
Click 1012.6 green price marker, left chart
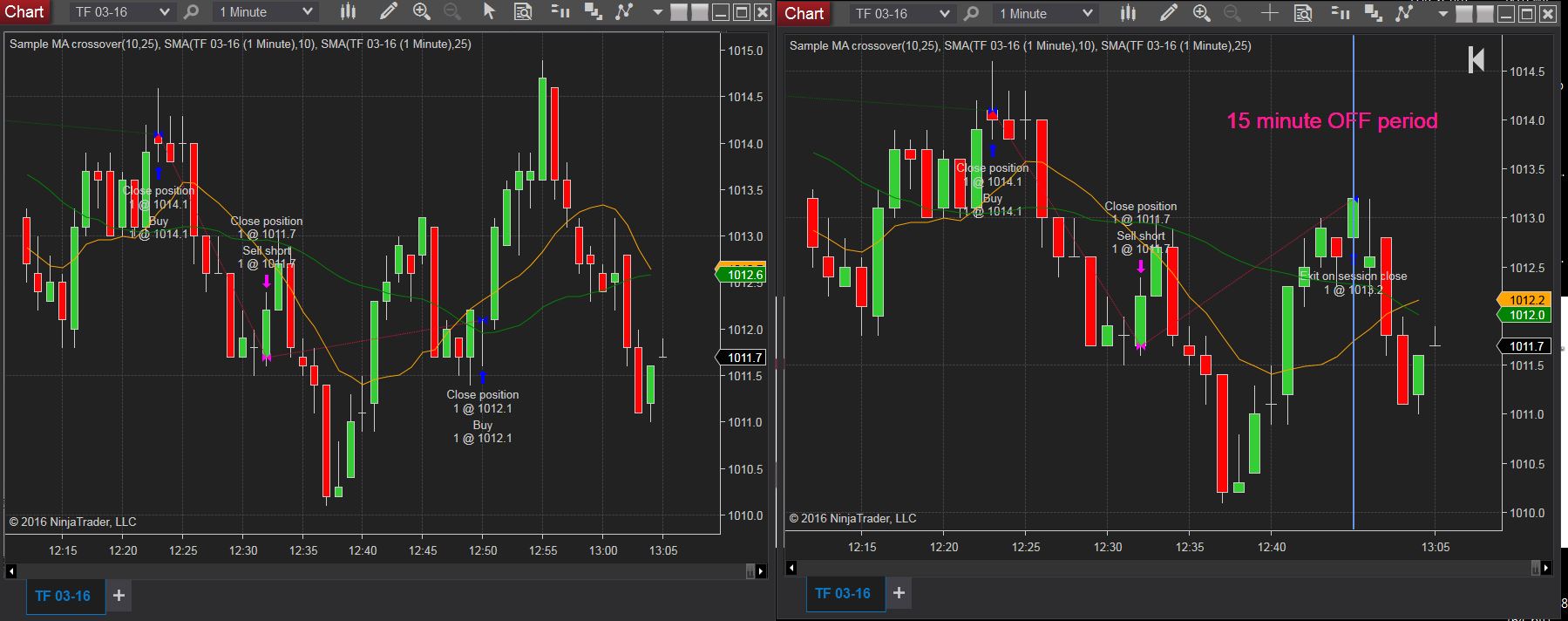coord(740,275)
